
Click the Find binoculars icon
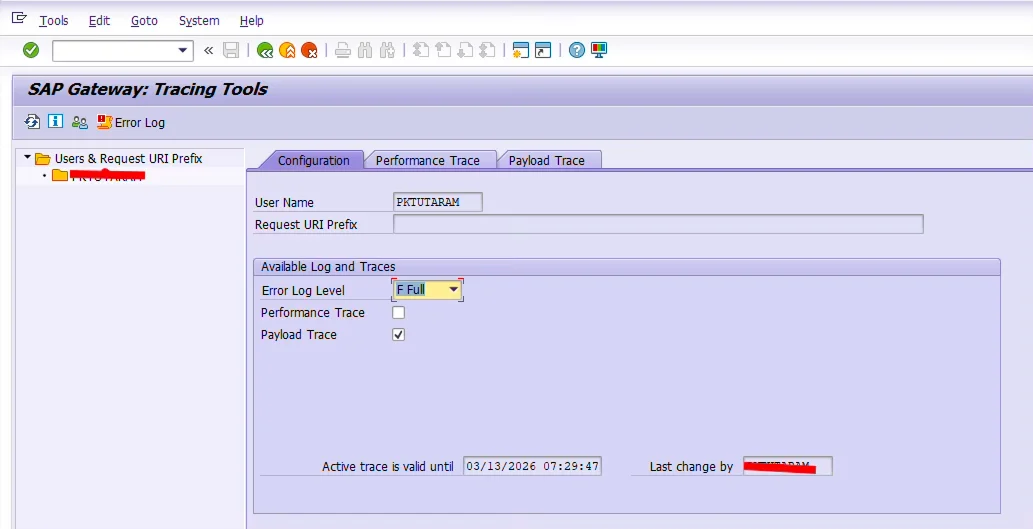click(365, 50)
